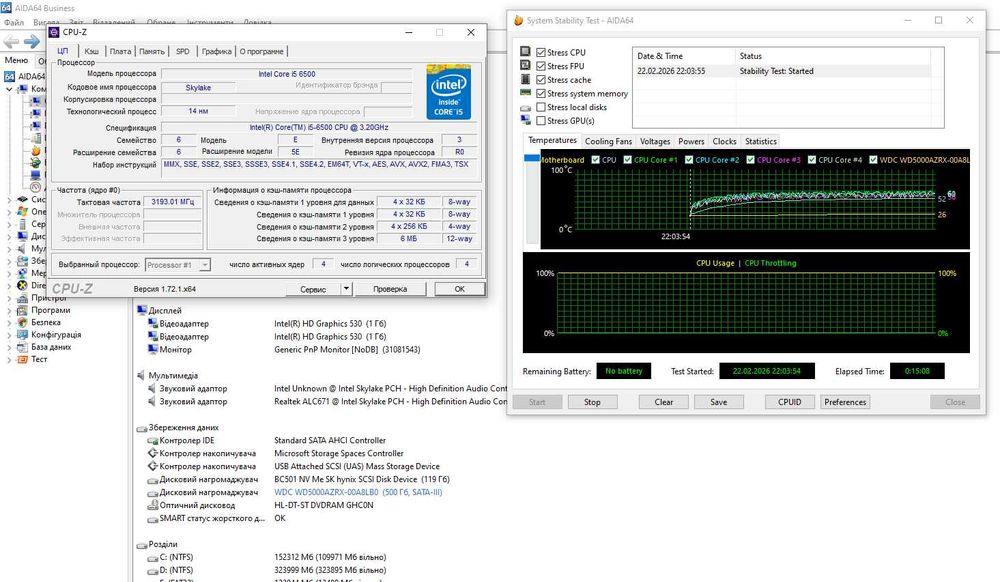
Task: Collapse the expanded computer tree node
Action: click(9, 89)
